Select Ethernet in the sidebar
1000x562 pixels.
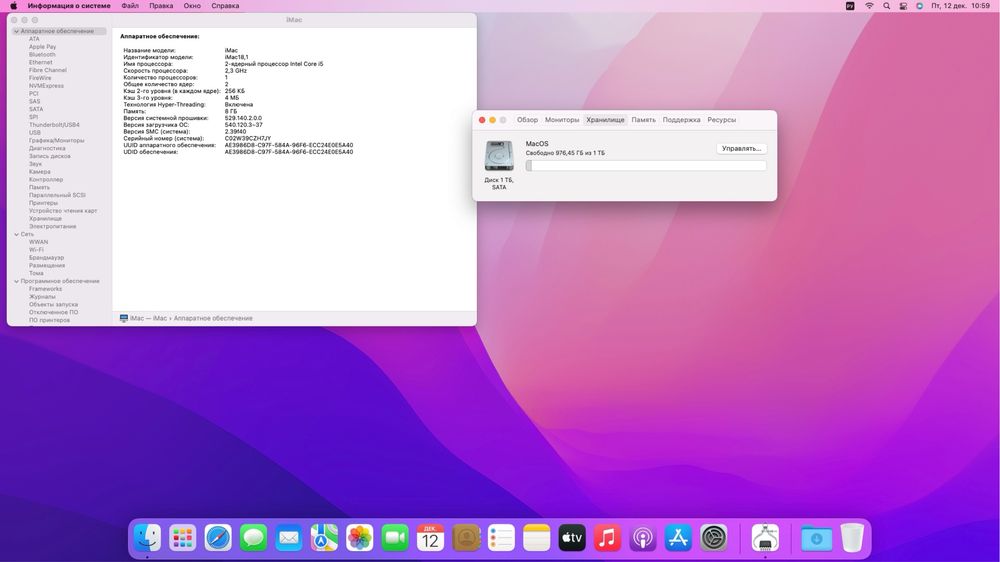[41, 63]
